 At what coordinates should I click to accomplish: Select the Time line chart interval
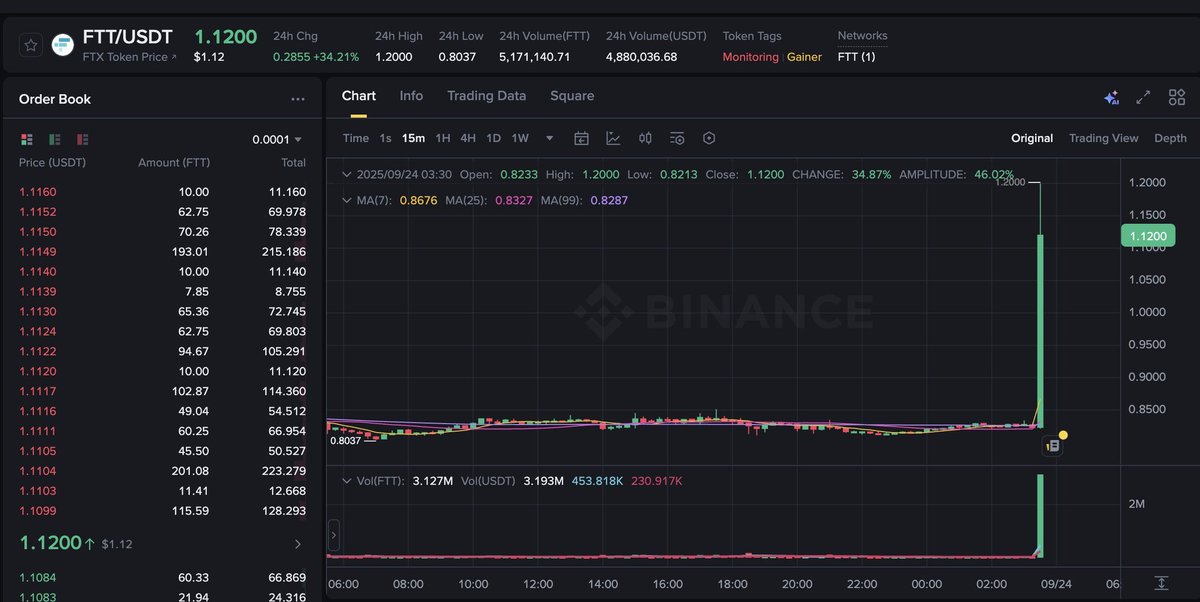tap(356, 138)
